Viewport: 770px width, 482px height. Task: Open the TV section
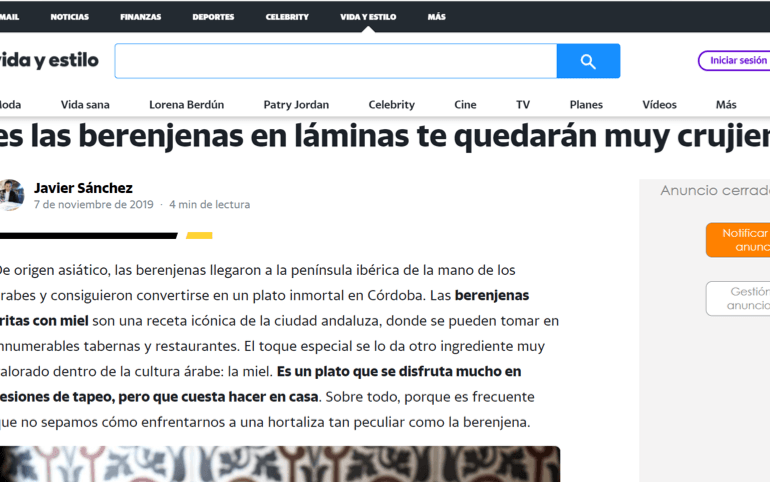pos(523,105)
